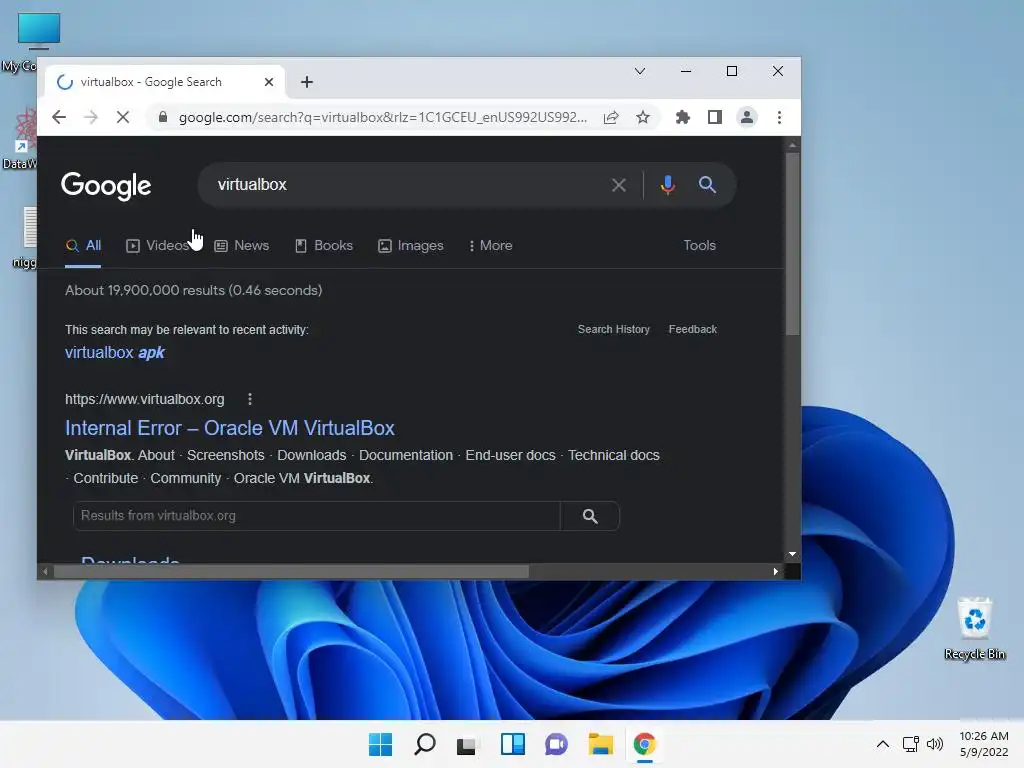
Task: Stop page loading with the X button
Action: (x=123, y=118)
